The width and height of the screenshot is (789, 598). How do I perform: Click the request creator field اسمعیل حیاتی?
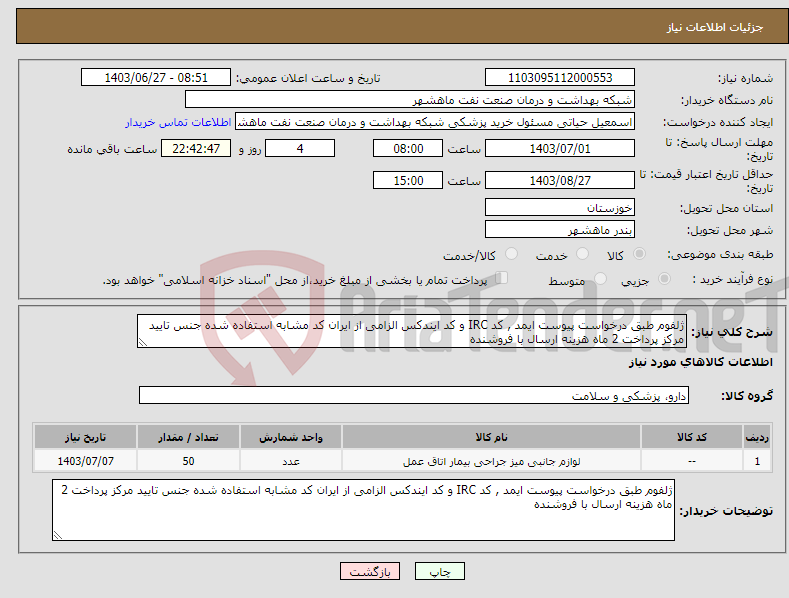click(435, 122)
